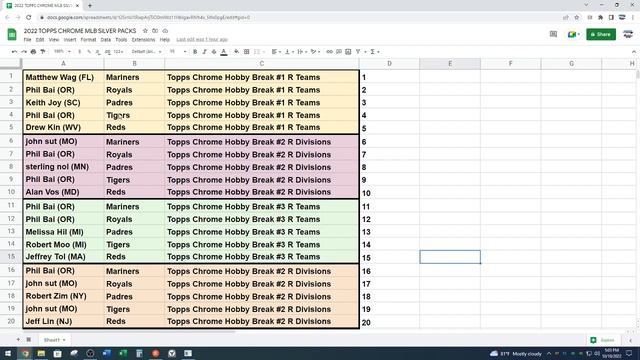Open the text rotation dropdown
Viewport: 640px width, 360px height.
click(315, 52)
